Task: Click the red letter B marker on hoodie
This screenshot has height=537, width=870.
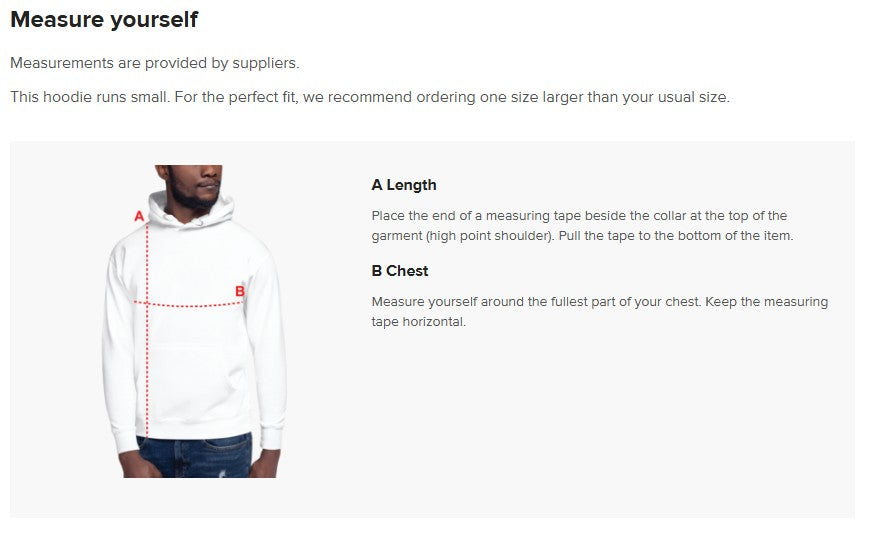Action: click(x=240, y=292)
